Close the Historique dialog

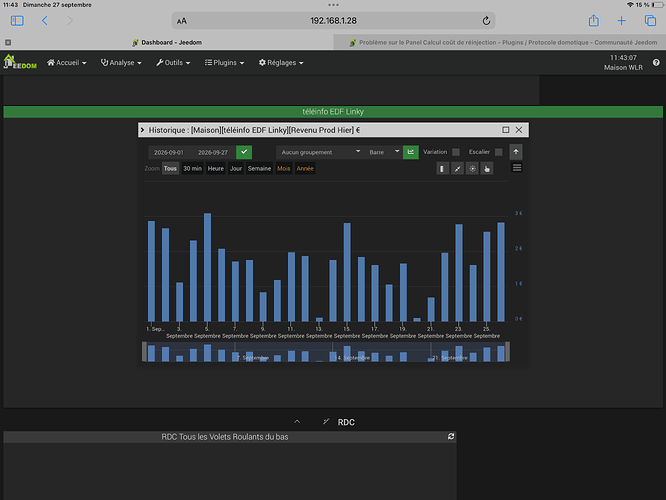tap(519, 130)
